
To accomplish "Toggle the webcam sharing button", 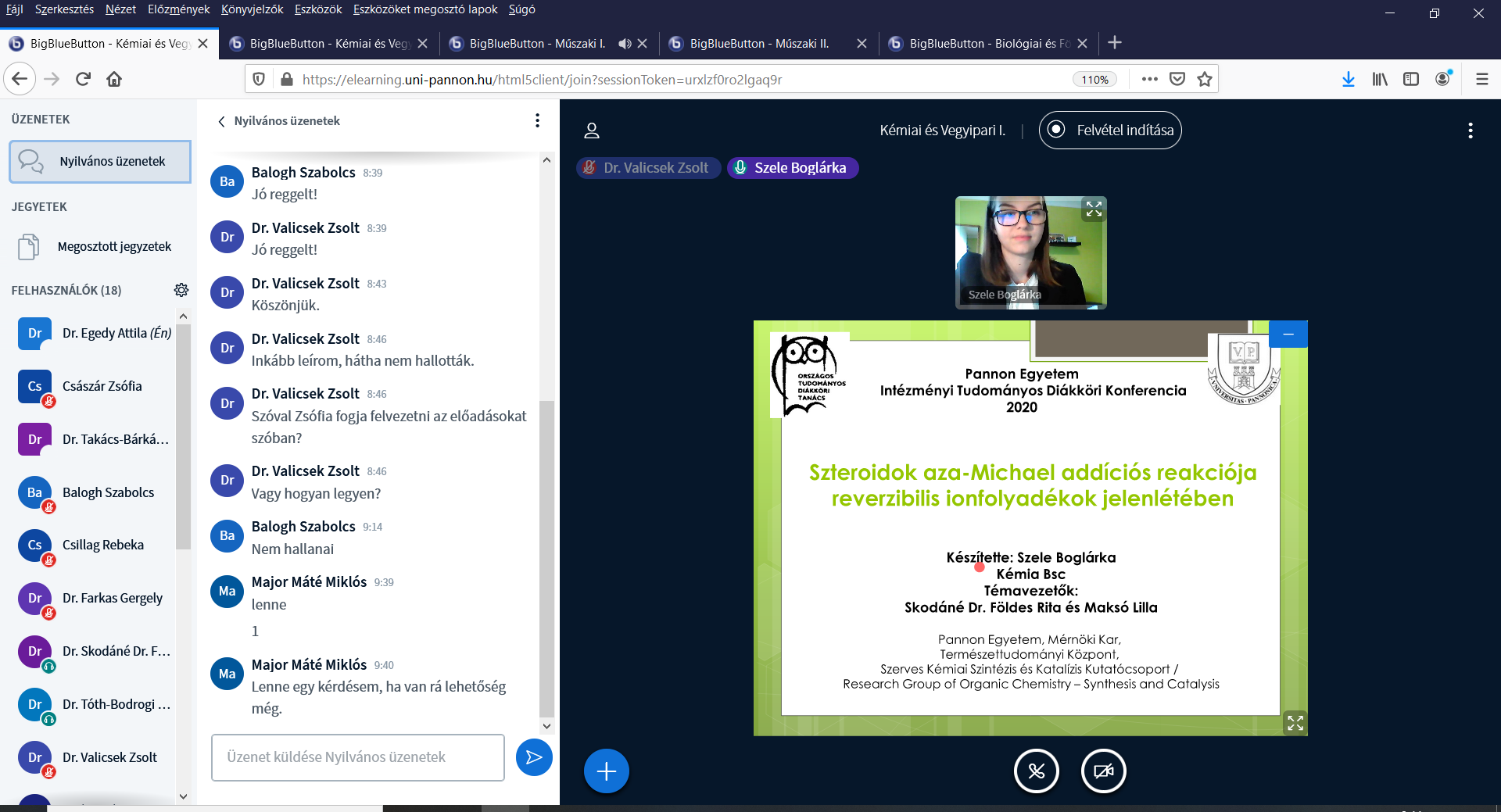I will click(x=1103, y=771).
